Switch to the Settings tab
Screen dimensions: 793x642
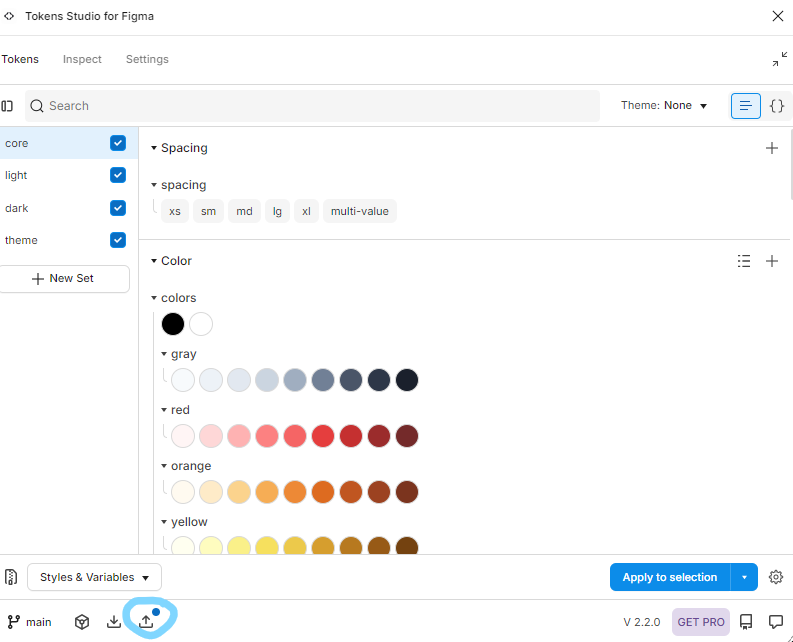click(147, 59)
